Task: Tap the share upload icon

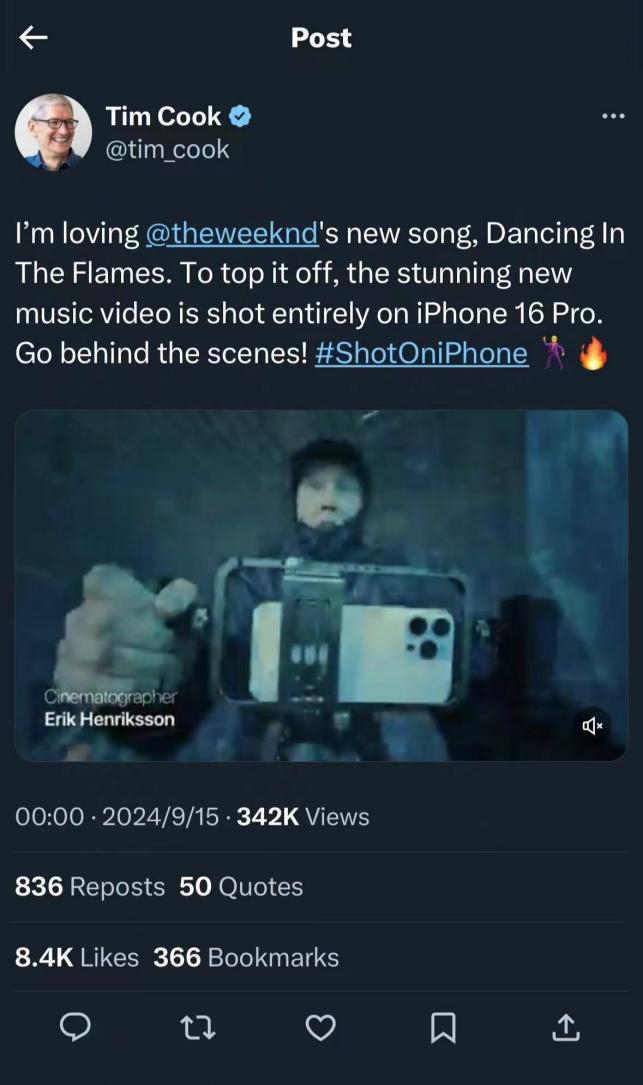Action: 564,1027
